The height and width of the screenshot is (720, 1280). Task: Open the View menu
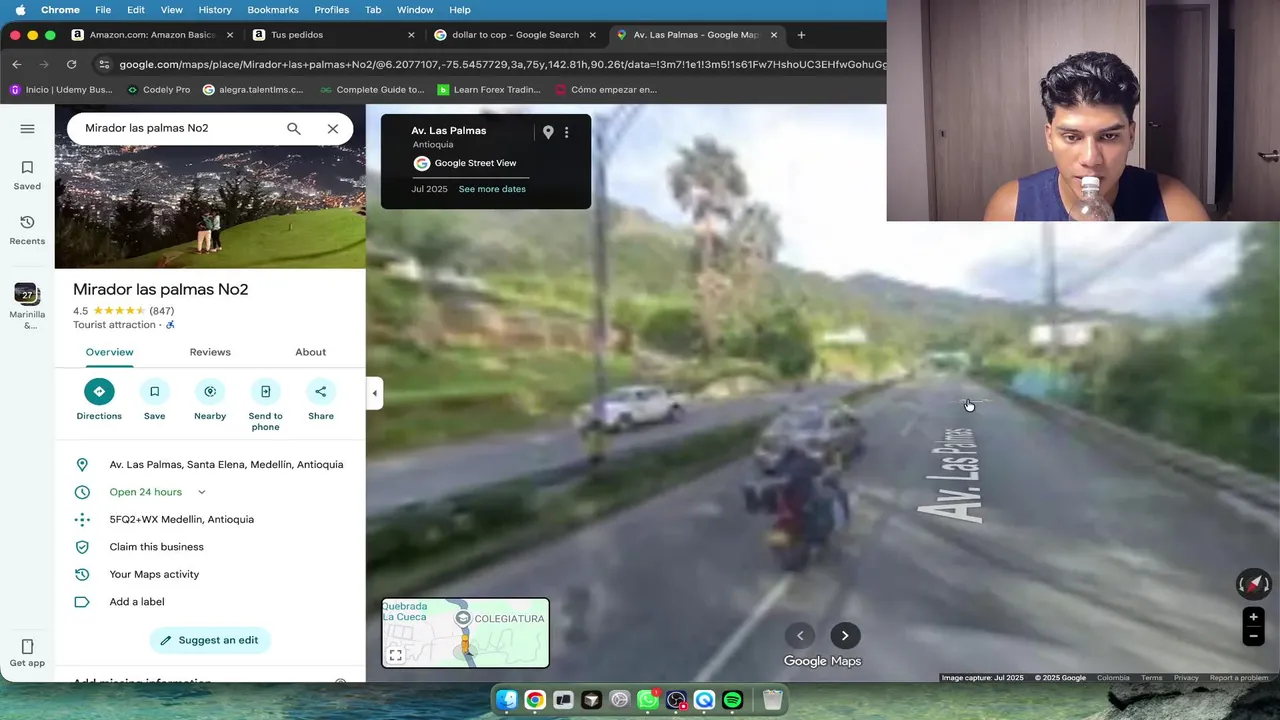(x=172, y=10)
